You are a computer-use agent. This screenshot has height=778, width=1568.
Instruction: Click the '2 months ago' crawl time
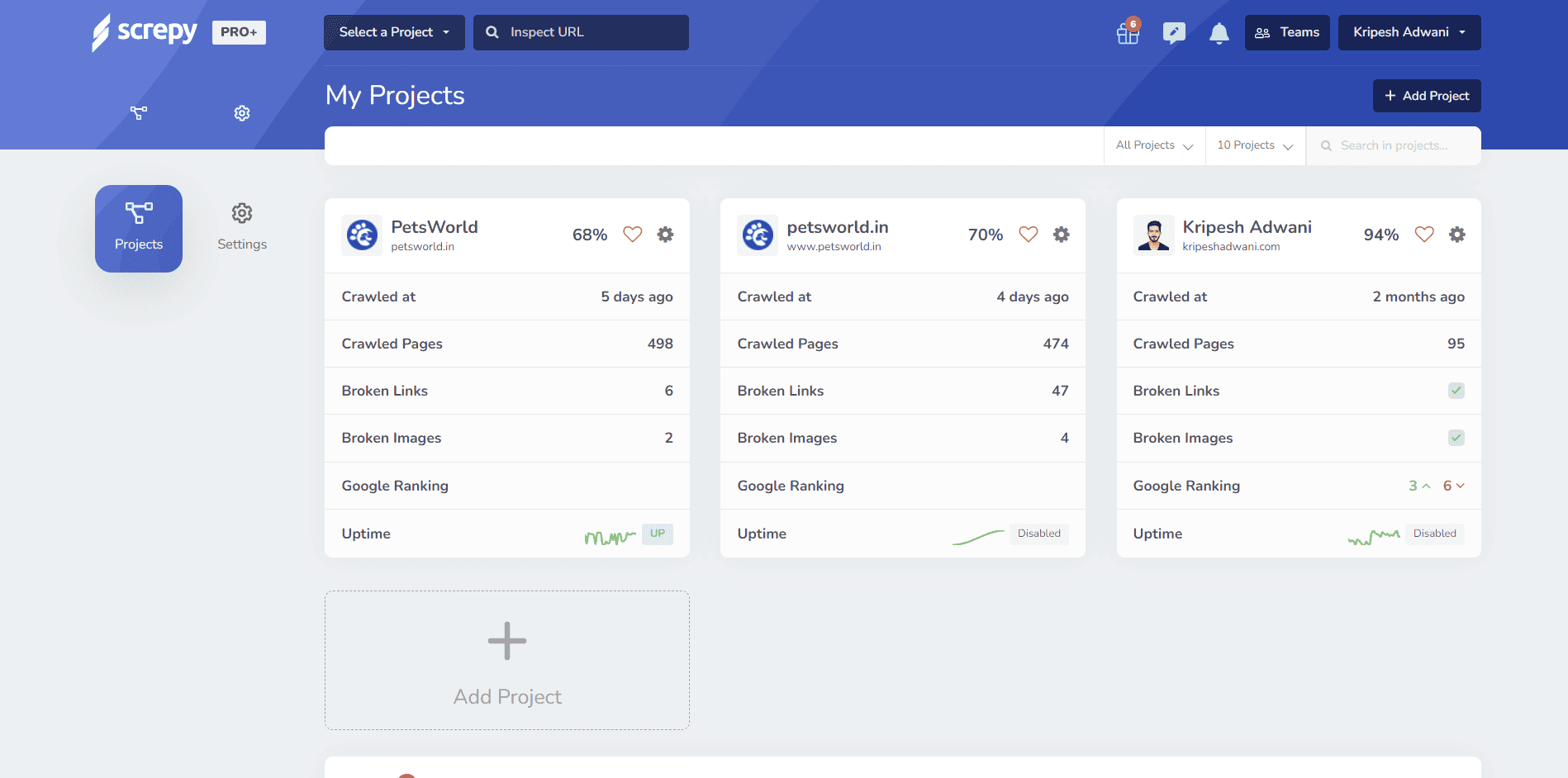point(1418,296)
